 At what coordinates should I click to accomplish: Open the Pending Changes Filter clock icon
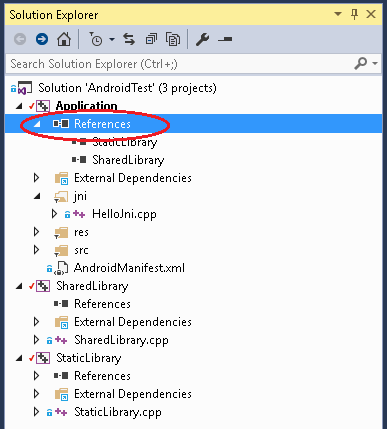click(96, 39)
